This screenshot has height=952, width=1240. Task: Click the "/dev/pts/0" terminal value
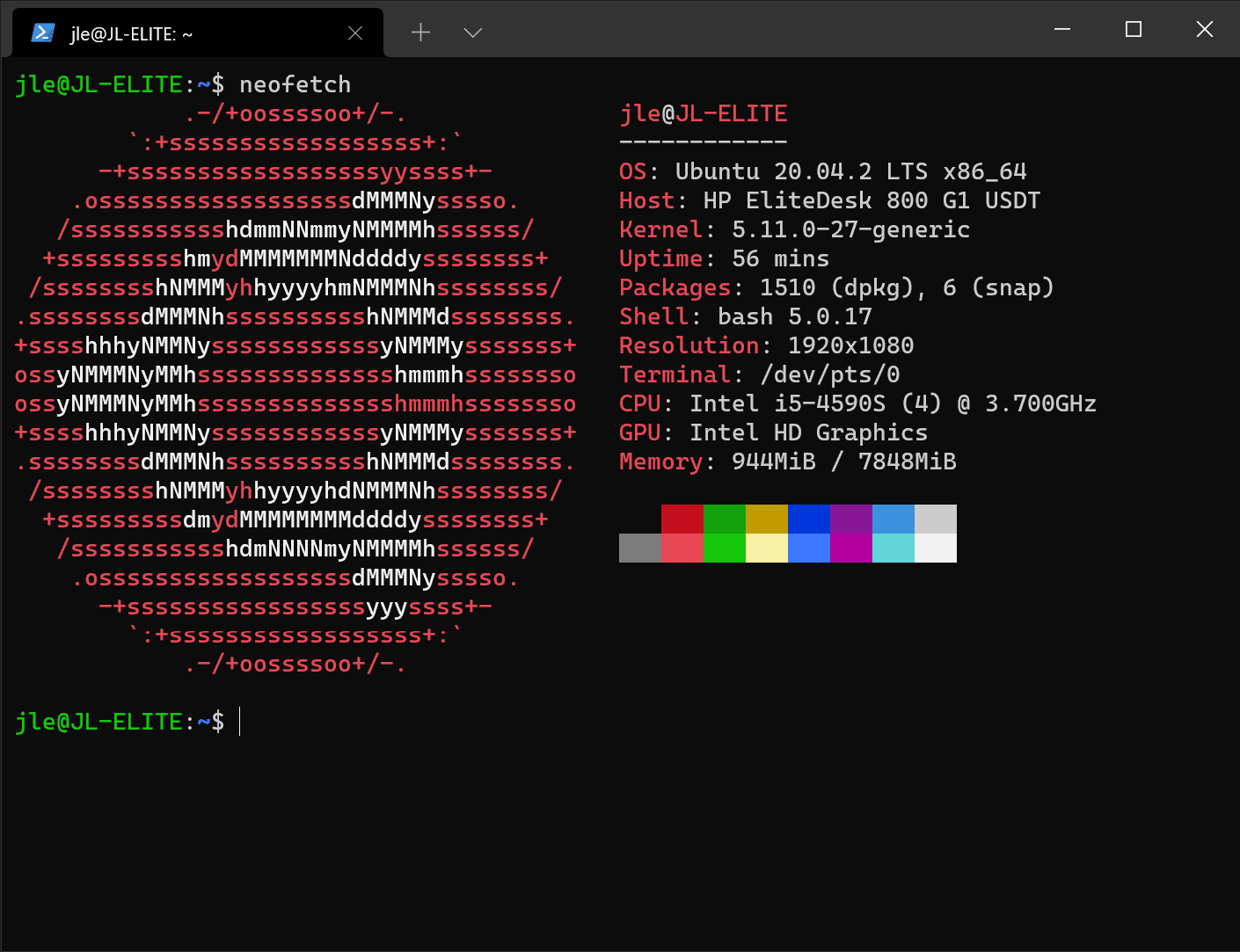830,374
